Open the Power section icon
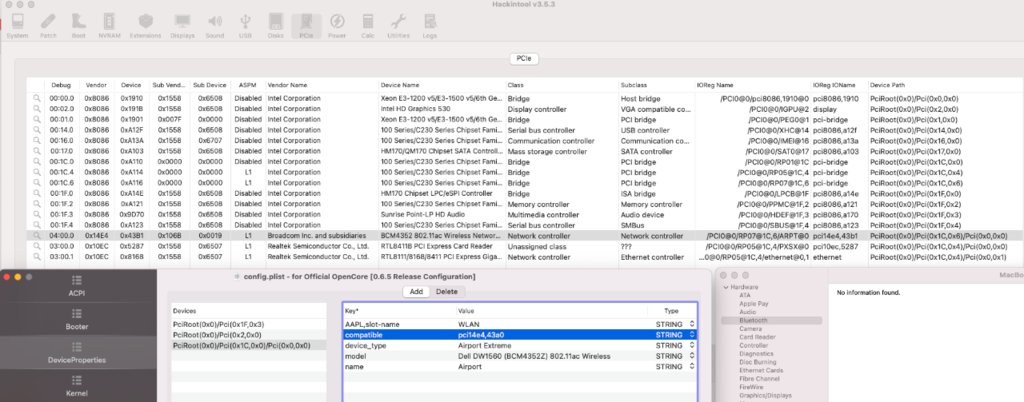Screen dimensions: 1024x402 [x=337, y=23]
